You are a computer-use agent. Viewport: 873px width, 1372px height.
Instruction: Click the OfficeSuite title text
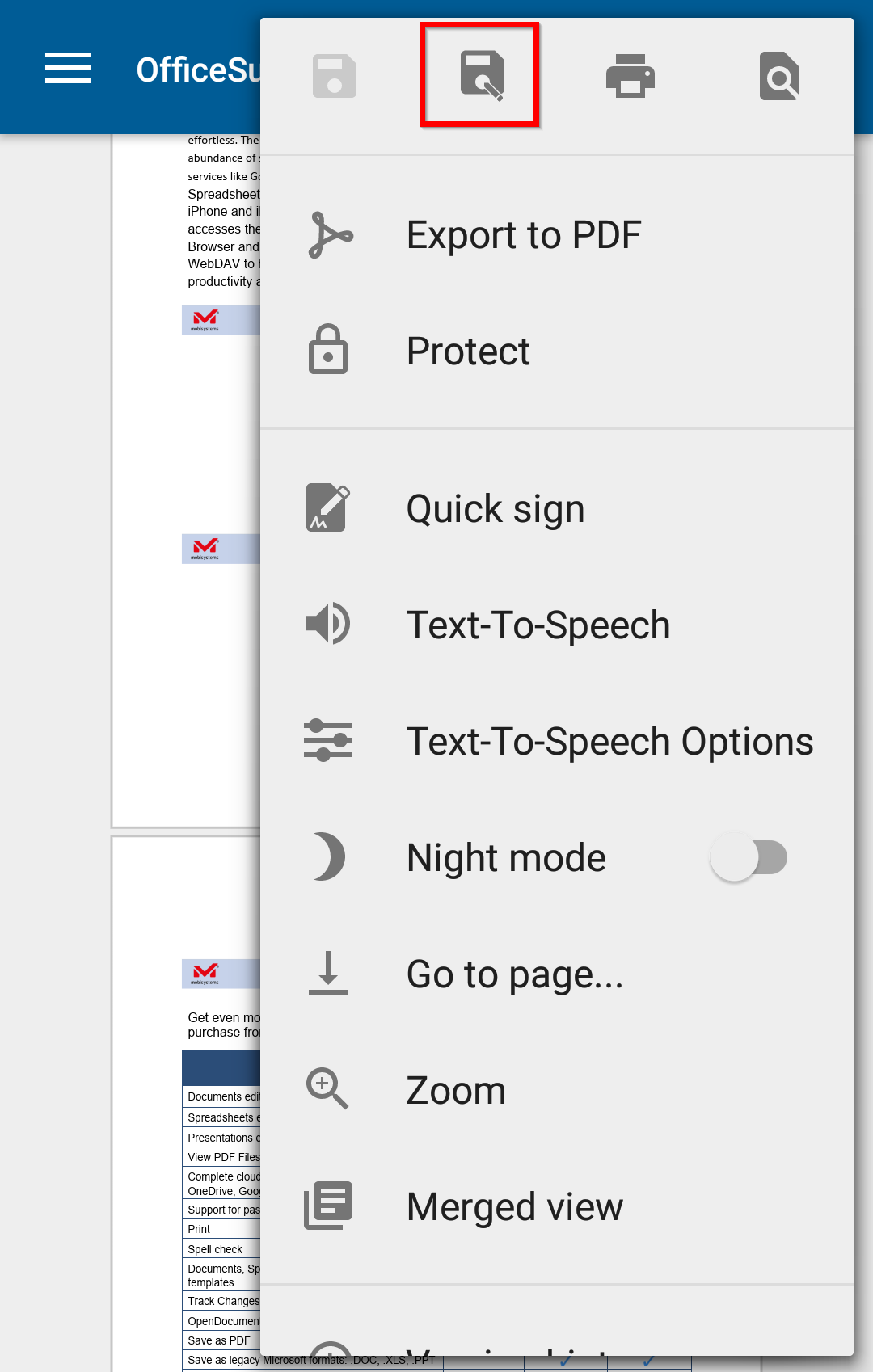(198, 69)
